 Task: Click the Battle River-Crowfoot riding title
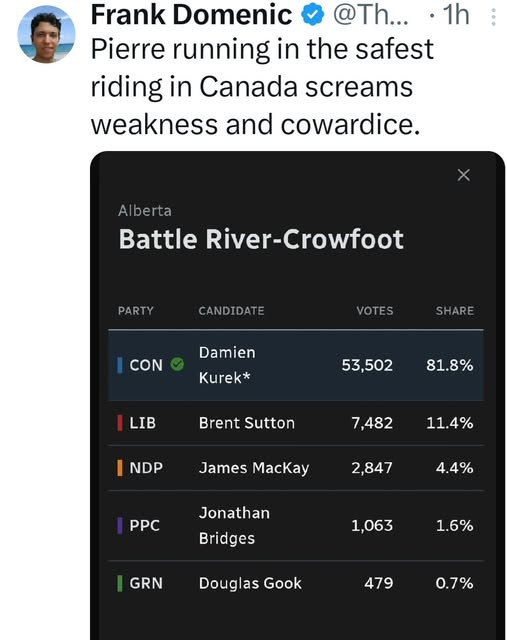pyautogui.click(x=261, y=239)
